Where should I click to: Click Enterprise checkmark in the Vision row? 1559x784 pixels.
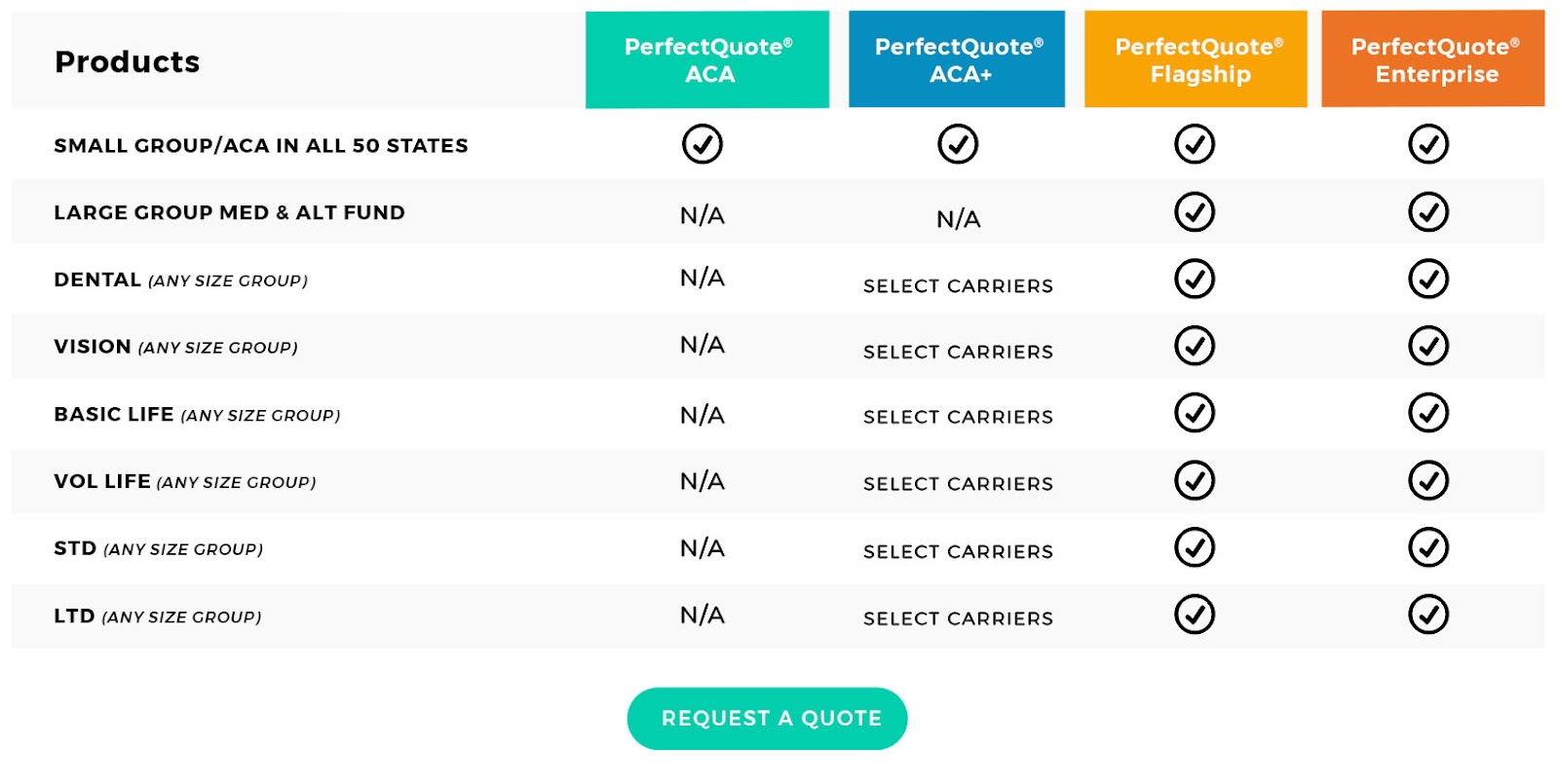[x=1428, y=346]
